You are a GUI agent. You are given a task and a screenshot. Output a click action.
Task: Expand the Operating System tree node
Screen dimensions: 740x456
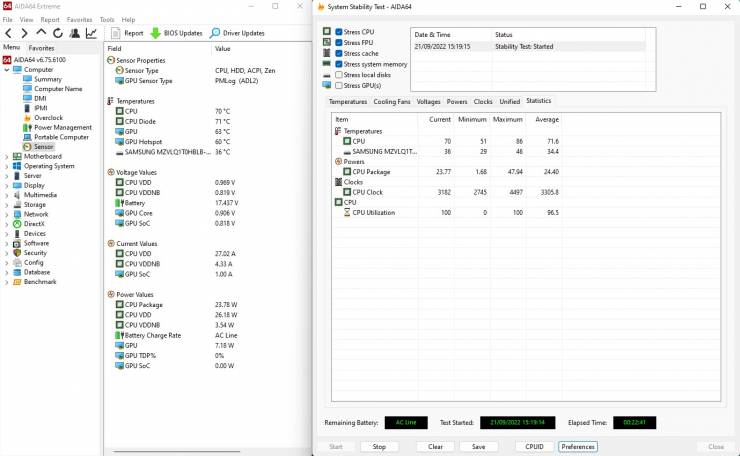click(x=7, y=166)
